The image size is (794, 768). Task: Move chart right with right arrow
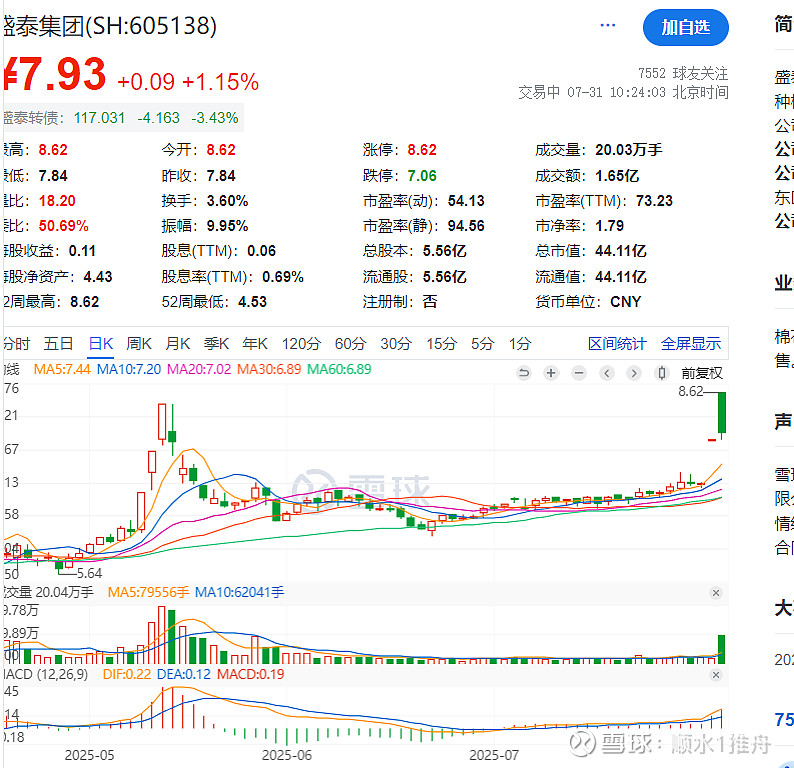pos(633,374)
